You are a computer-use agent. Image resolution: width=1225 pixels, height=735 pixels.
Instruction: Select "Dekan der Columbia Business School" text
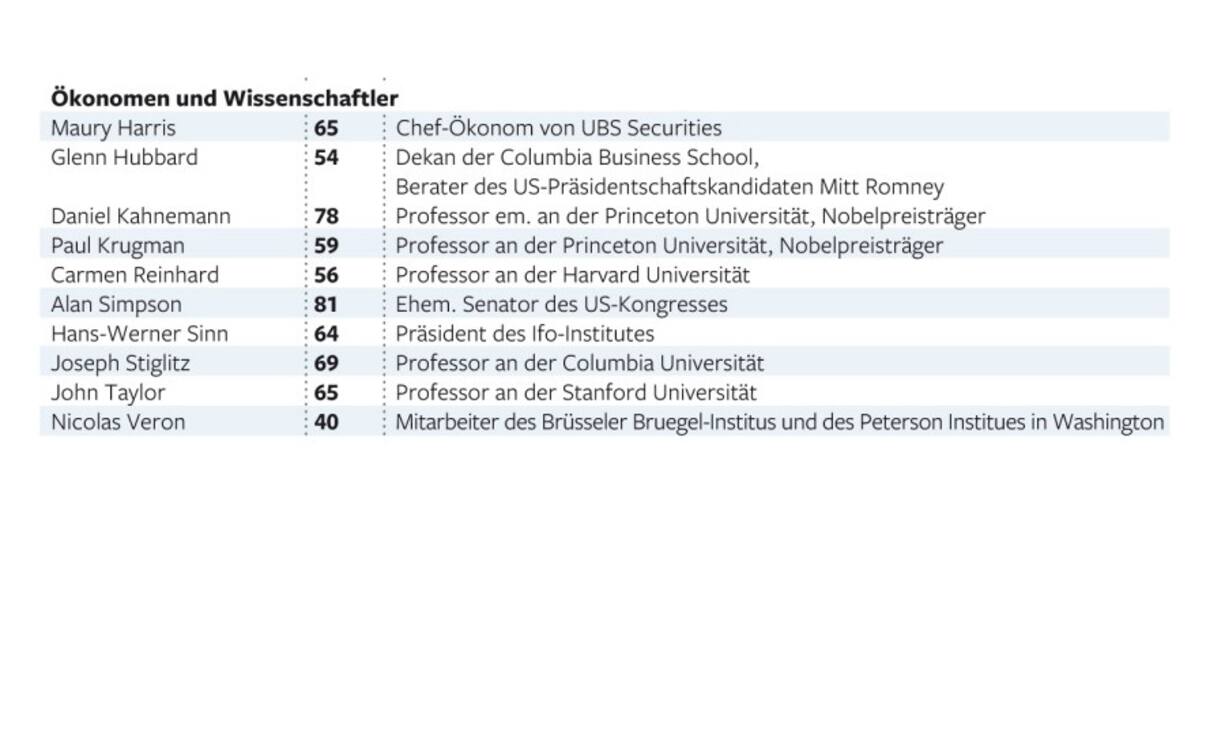coord(577,157)
